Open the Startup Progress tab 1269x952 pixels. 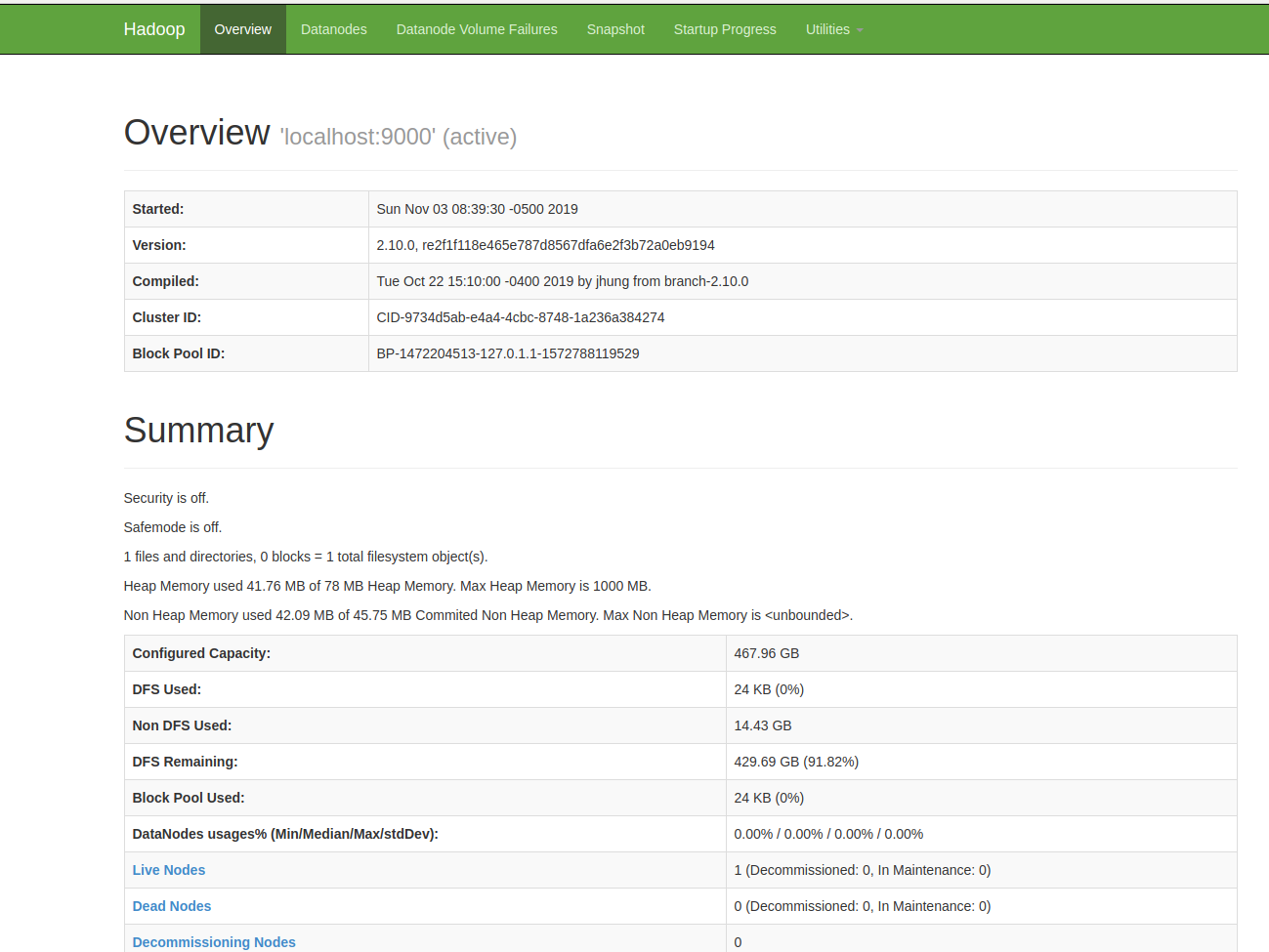(x=725, y=29)
